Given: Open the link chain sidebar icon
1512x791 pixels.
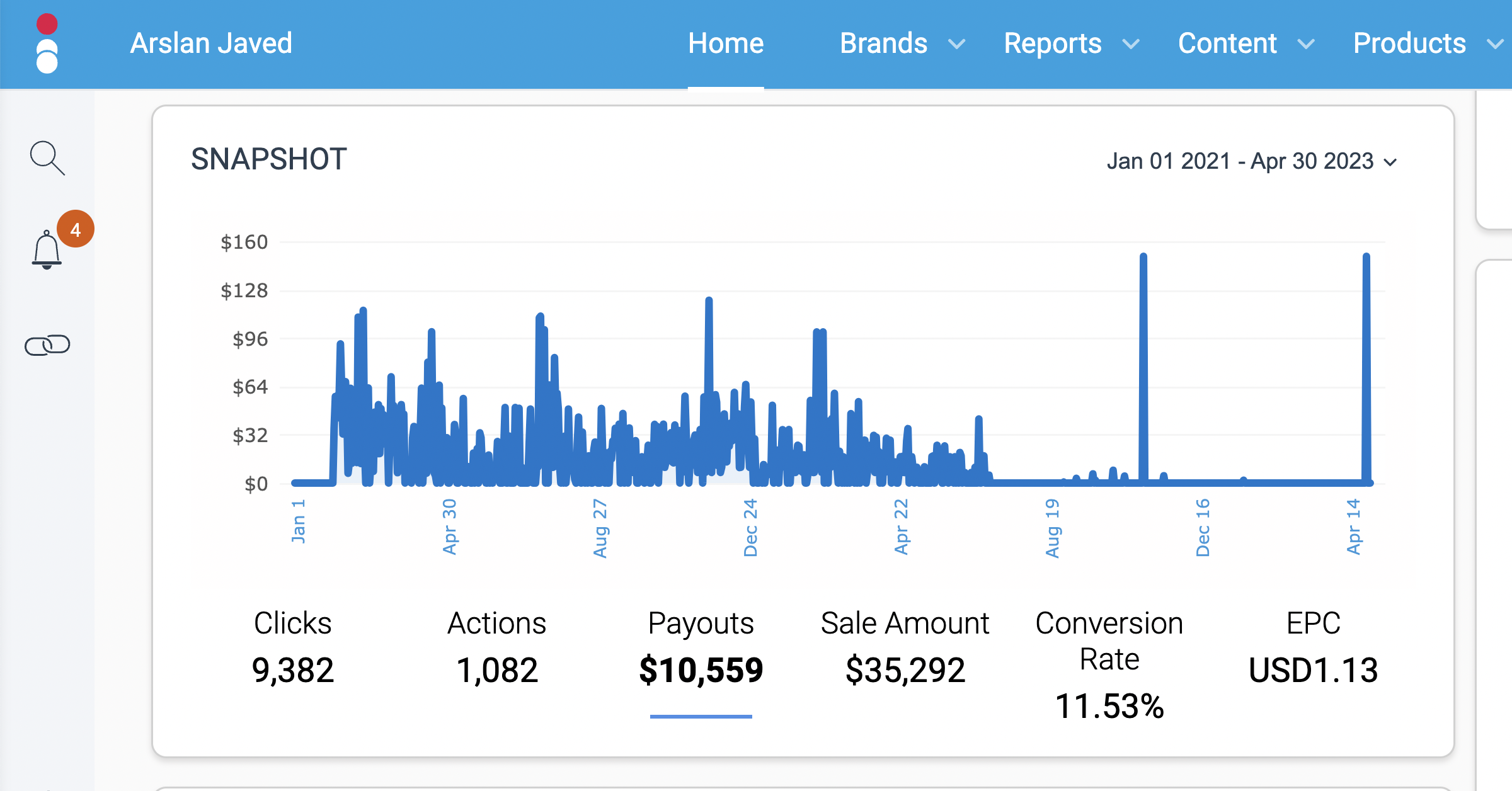Looking at the screenshot, I should (x=47, y=345).
